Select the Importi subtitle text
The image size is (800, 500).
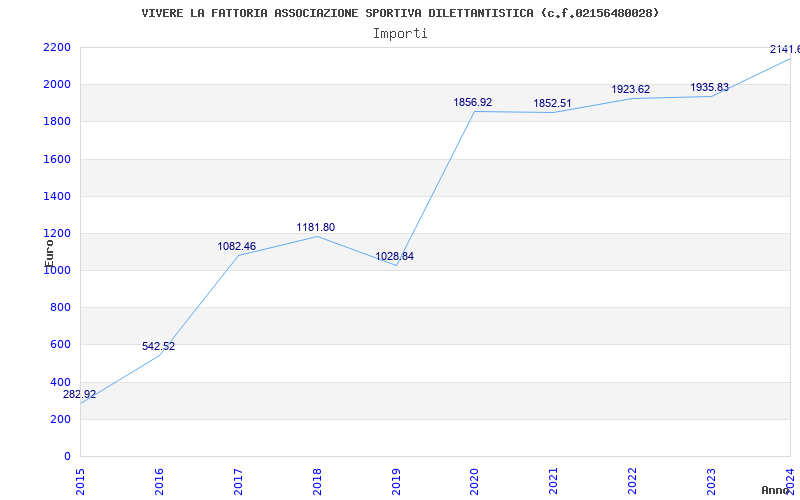pos(400,33)
